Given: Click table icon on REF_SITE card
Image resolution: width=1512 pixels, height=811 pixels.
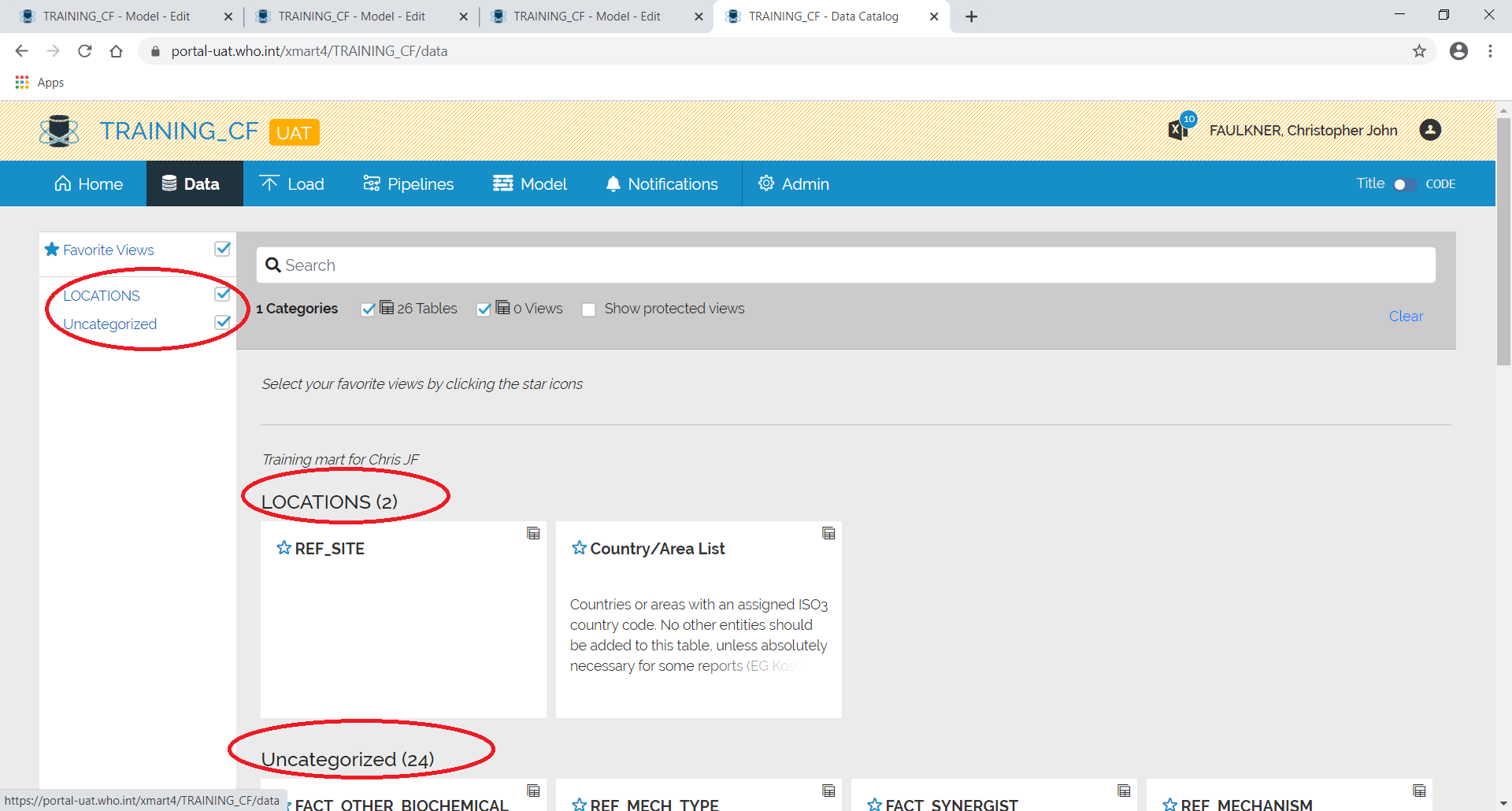Looking at the screenshot, I should (533, 533).
